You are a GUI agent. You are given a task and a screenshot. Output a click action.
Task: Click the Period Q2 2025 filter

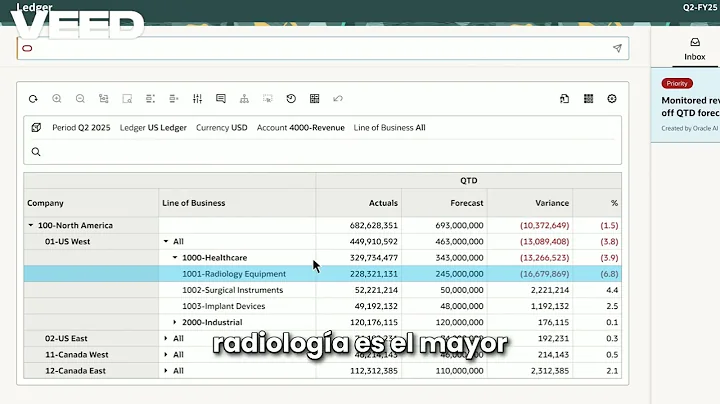81,128
